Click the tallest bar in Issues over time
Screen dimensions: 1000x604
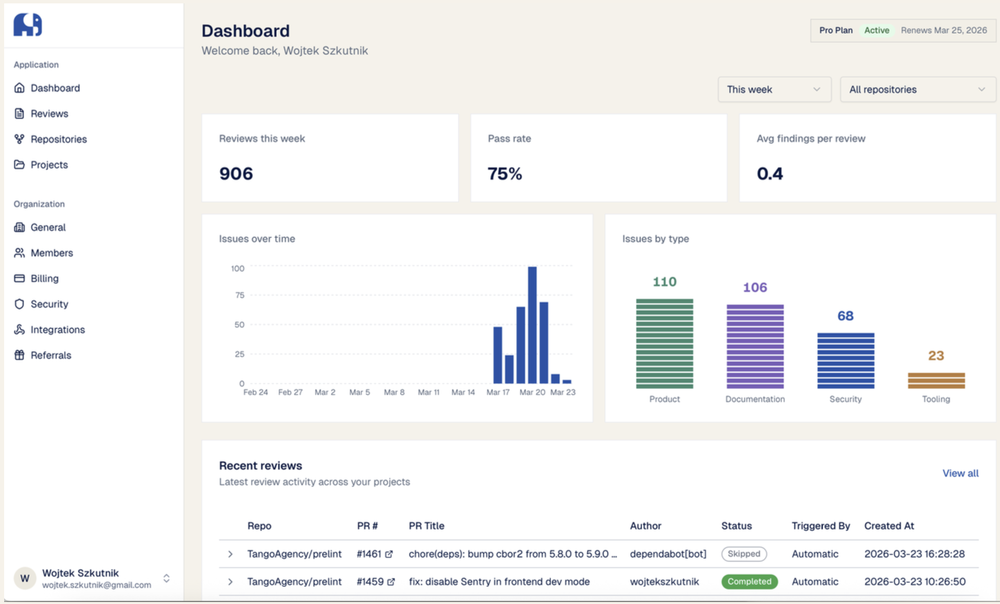tap(532, 325)
